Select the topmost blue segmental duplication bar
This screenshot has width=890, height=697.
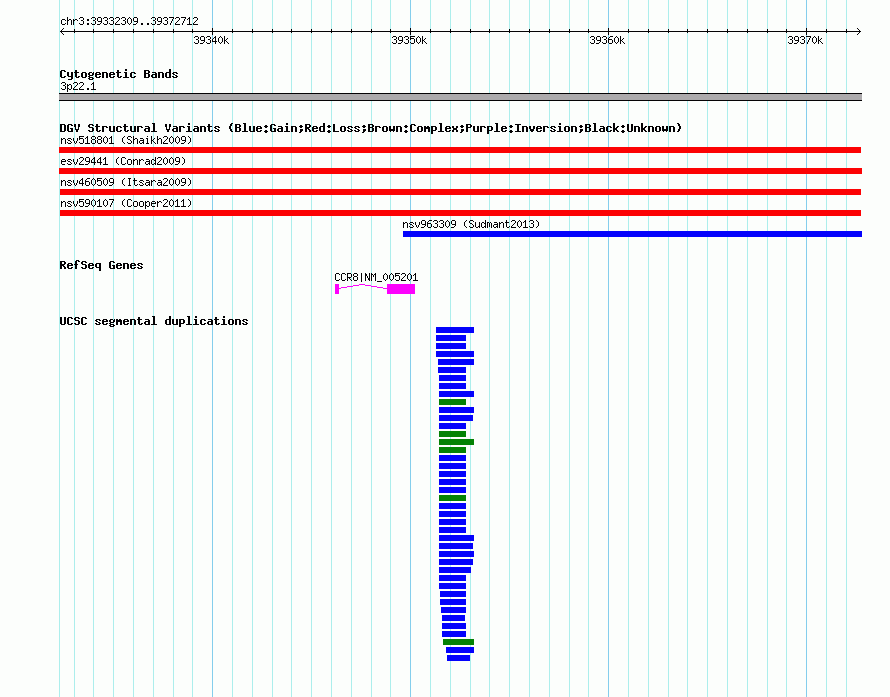tap(455, 330)
